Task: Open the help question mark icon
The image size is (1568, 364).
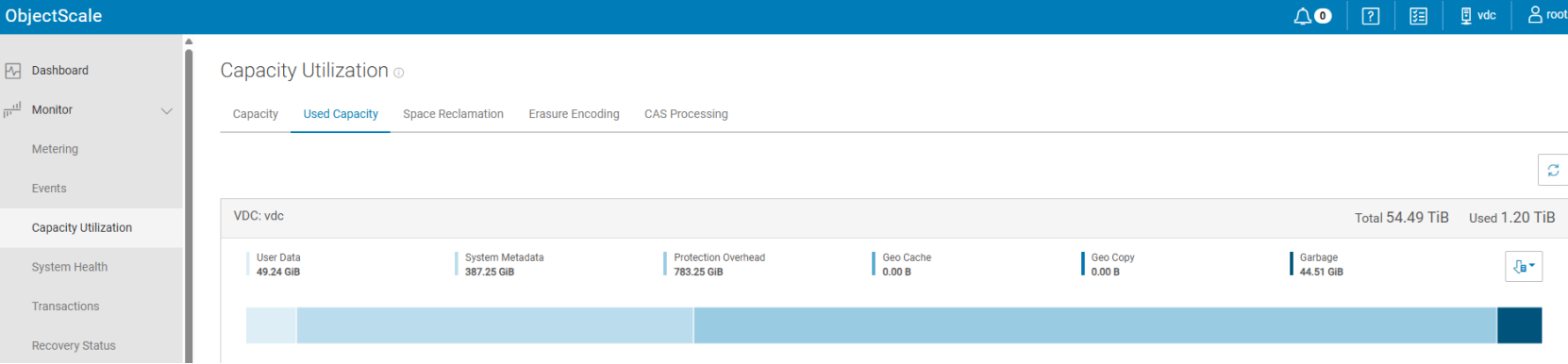Action: tap(1371, 16)
